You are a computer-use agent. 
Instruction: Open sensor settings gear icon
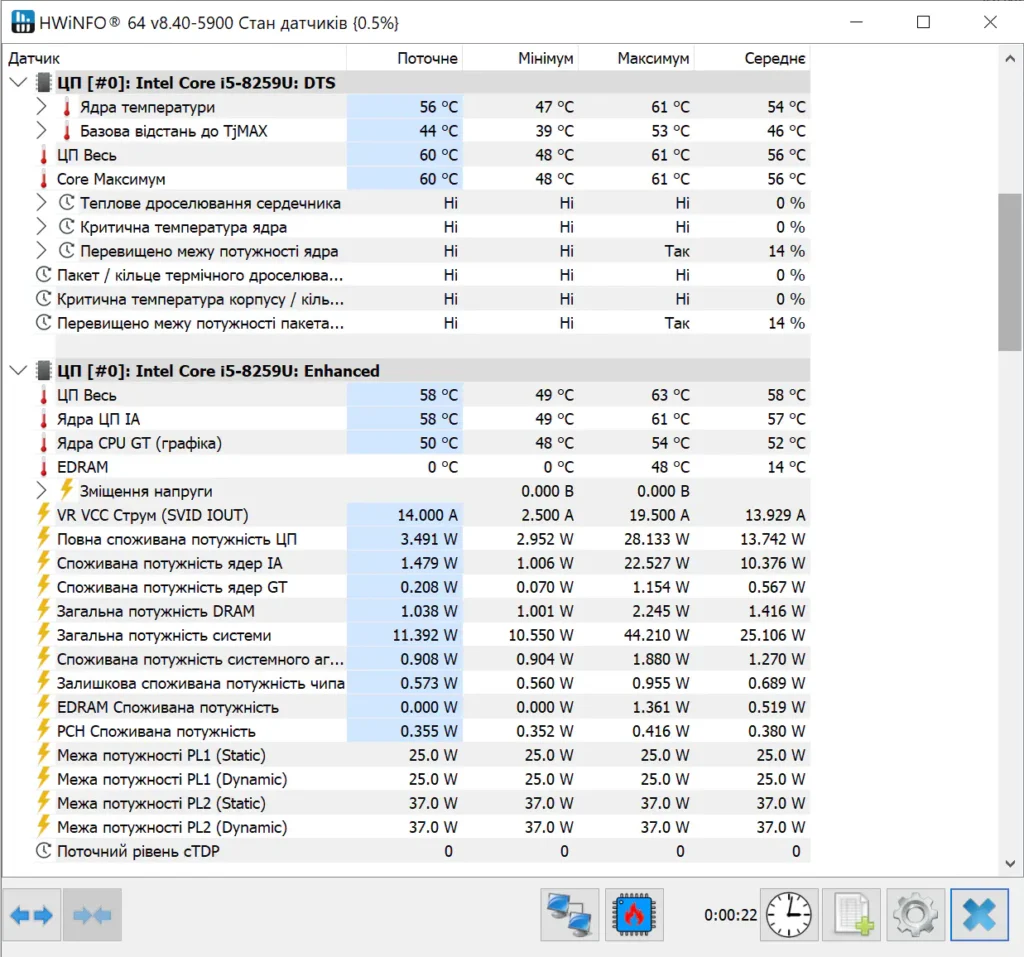coord(916,915)
